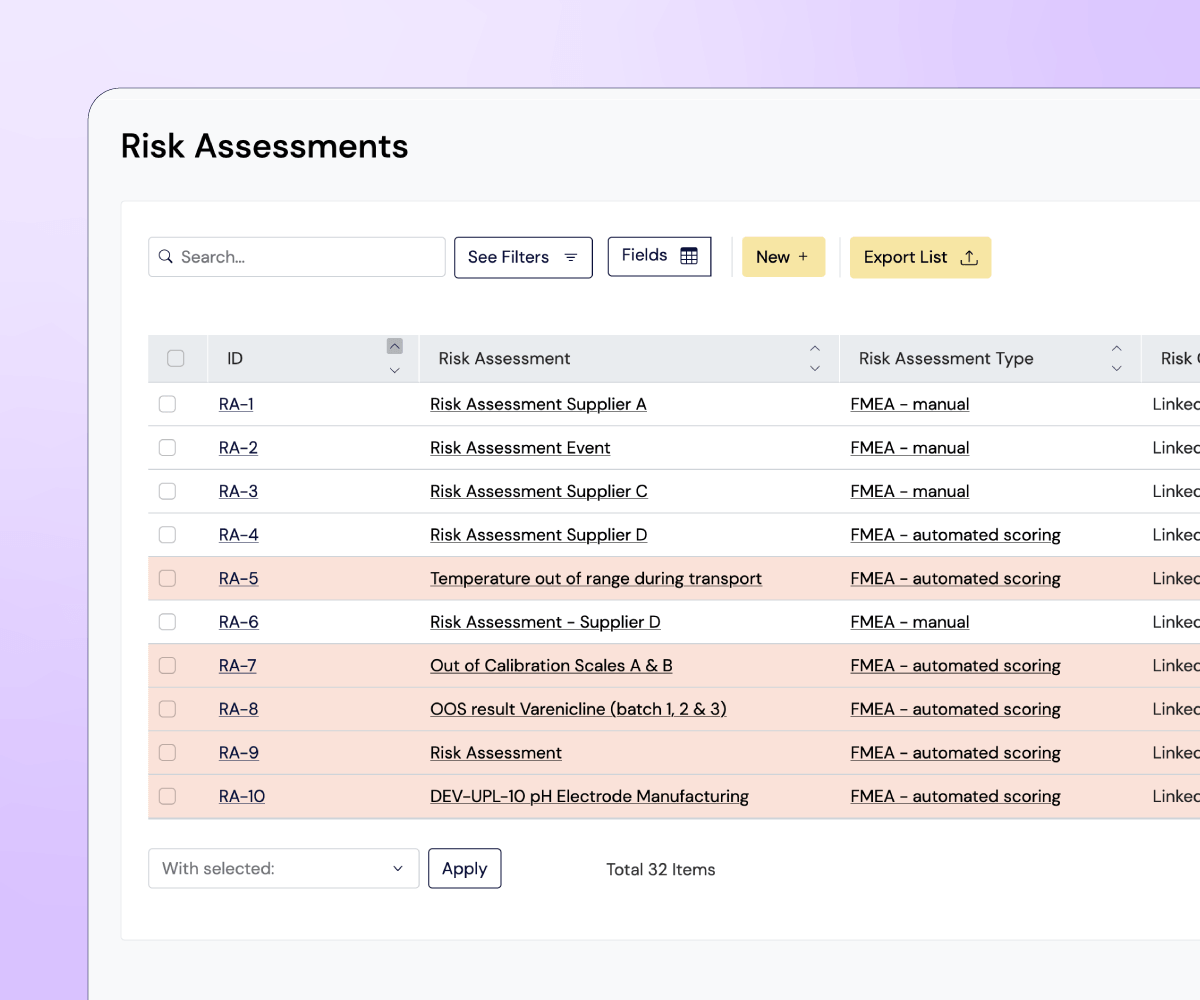
Task: Open the RA-1 ID link
Action: click(236, 404)
